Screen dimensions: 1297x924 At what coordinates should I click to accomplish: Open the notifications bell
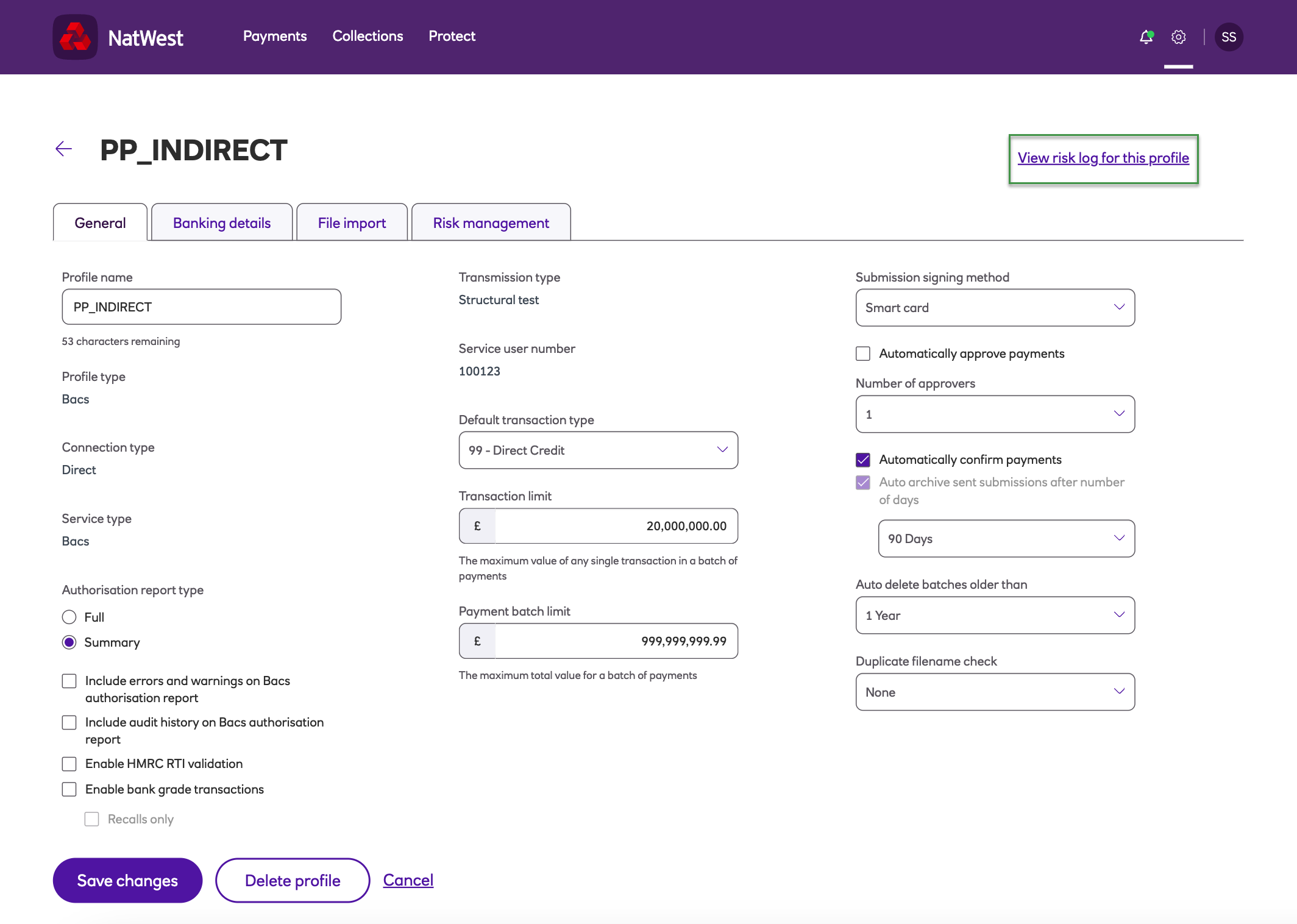[x=1146, y=37]
